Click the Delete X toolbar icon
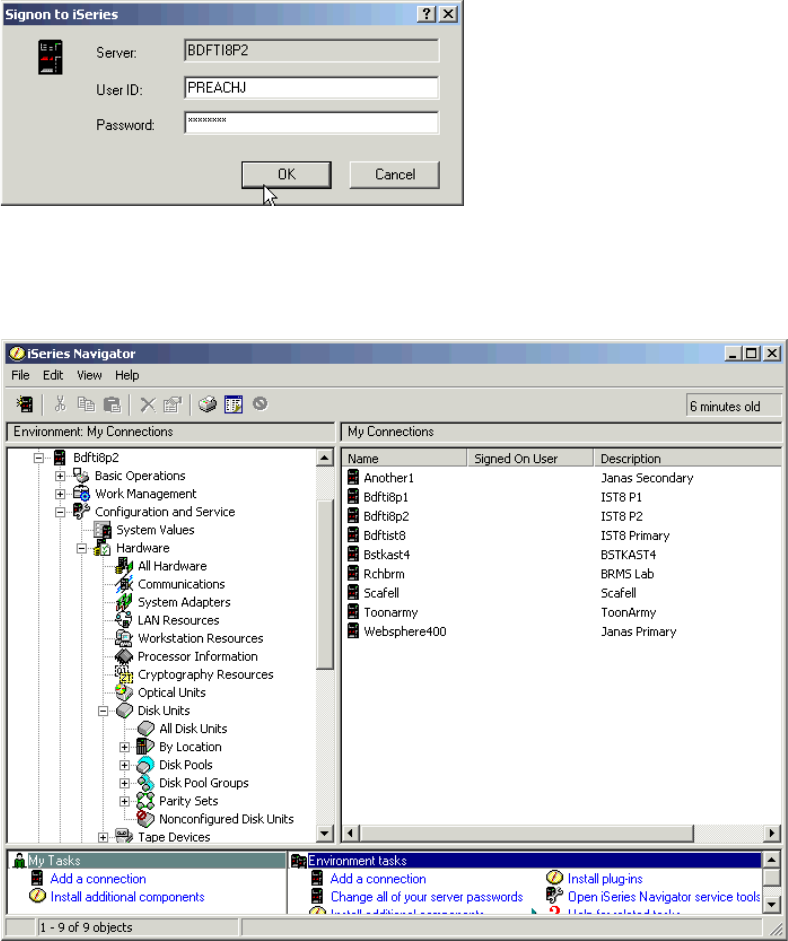788x941 pixels. click(147, 404)
